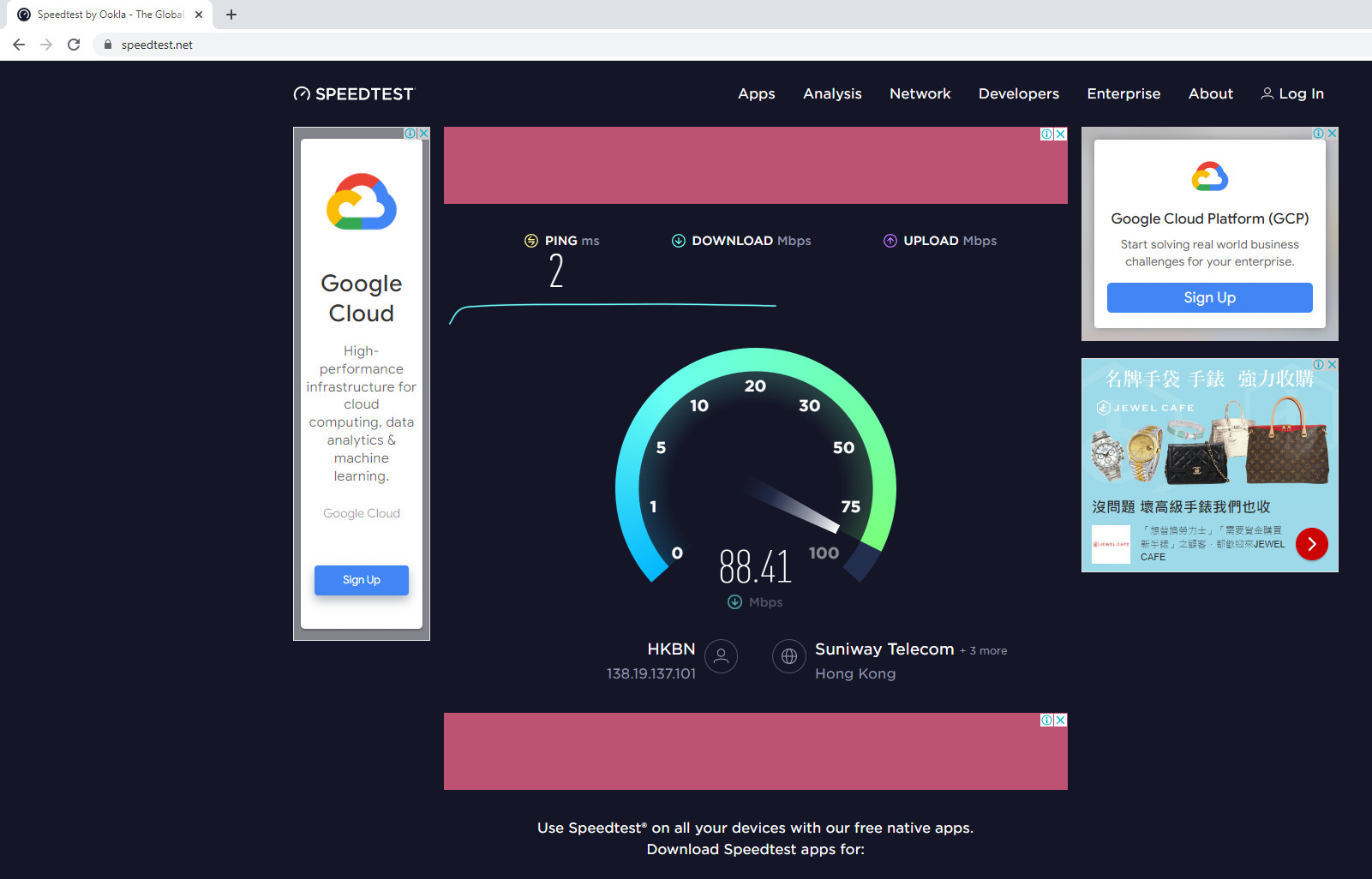Close the Jewel Cafe ad
This screenshot has height=879, width=1372.
point(1332,365)
